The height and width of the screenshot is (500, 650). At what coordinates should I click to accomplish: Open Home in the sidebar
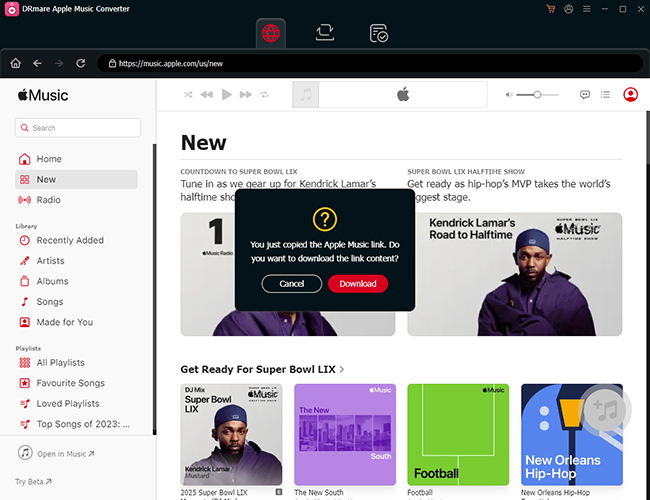(x=76, y=159)
